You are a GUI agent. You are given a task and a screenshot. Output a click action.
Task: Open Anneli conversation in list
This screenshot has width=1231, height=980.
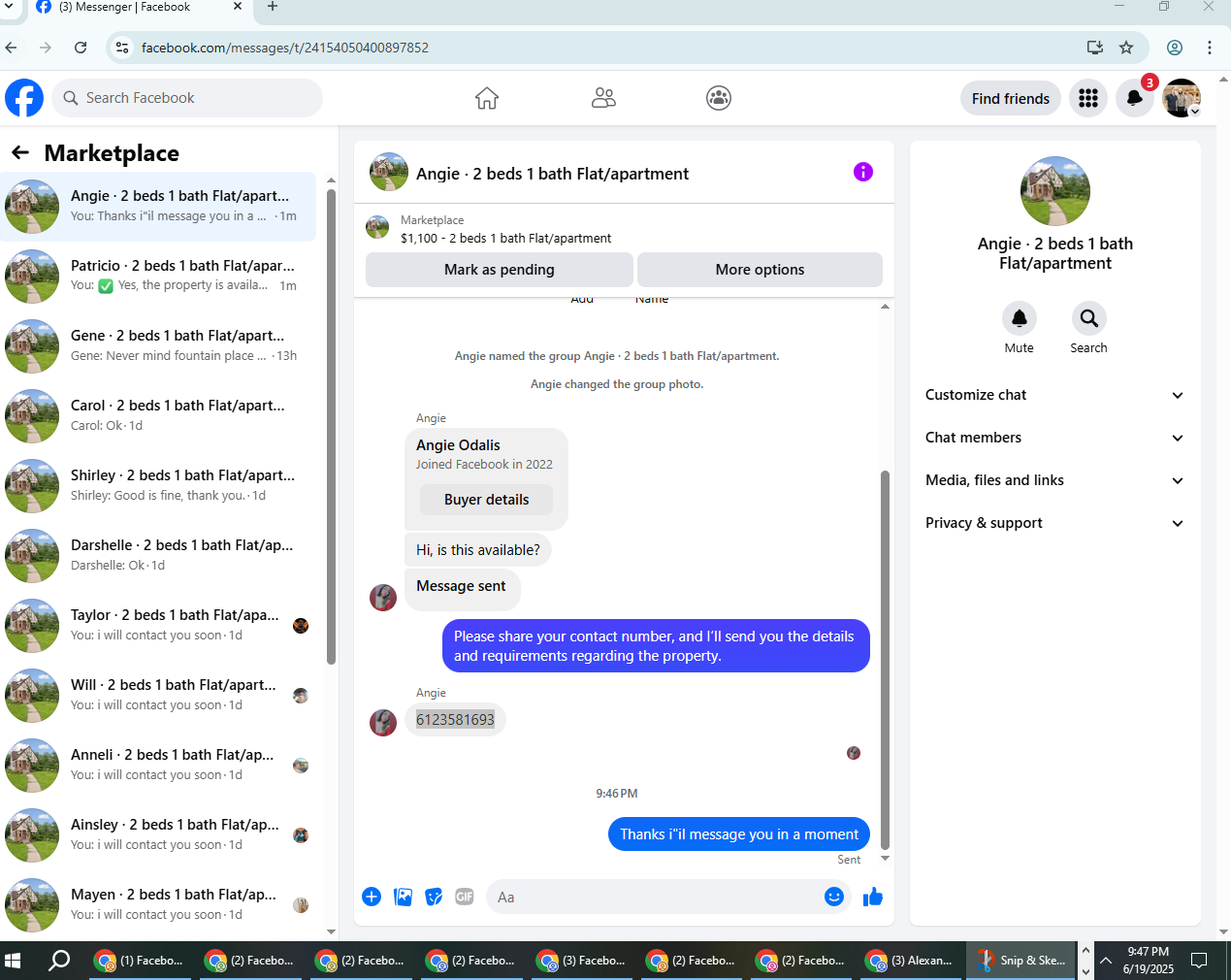(159, 765)
